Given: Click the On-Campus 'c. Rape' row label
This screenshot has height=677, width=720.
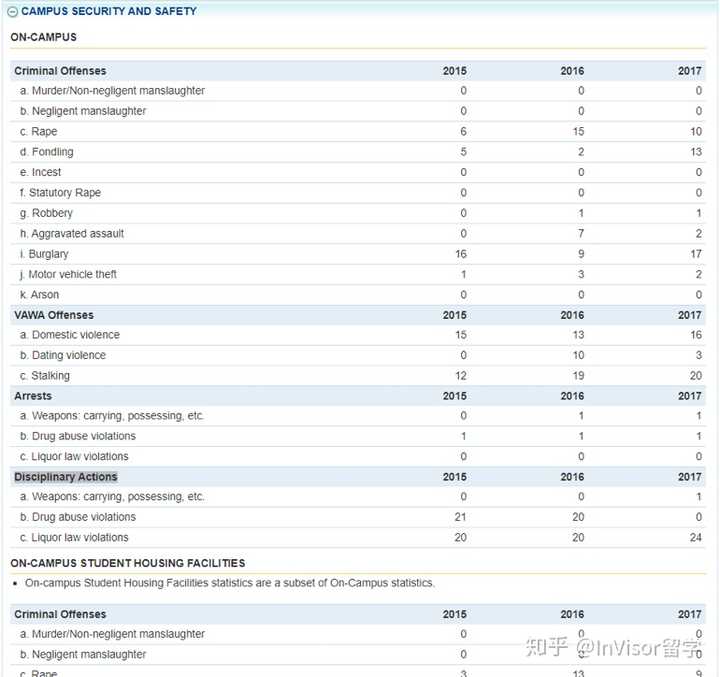Looking at the screenshot, I should [39, 131].
